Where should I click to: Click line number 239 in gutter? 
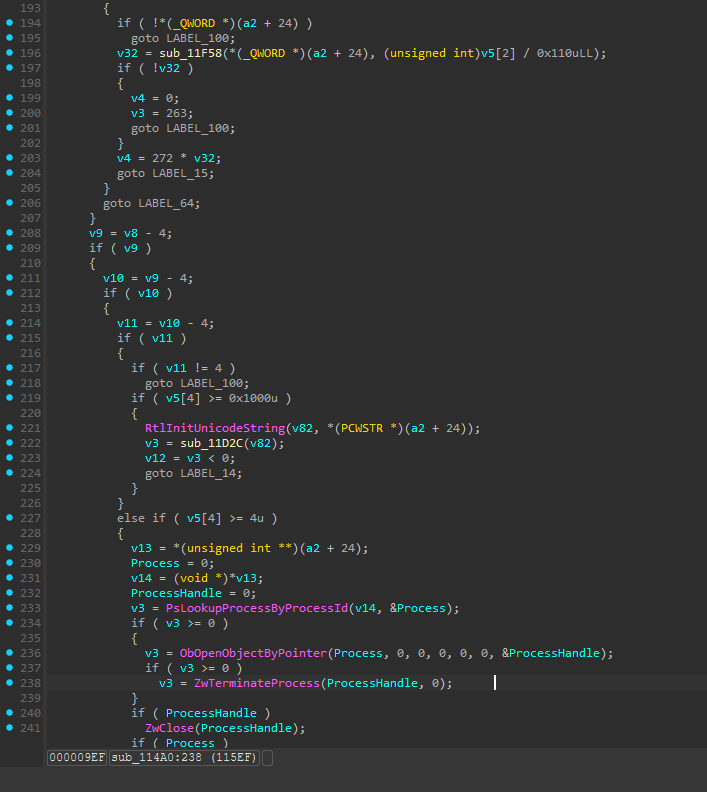(30, 698)
